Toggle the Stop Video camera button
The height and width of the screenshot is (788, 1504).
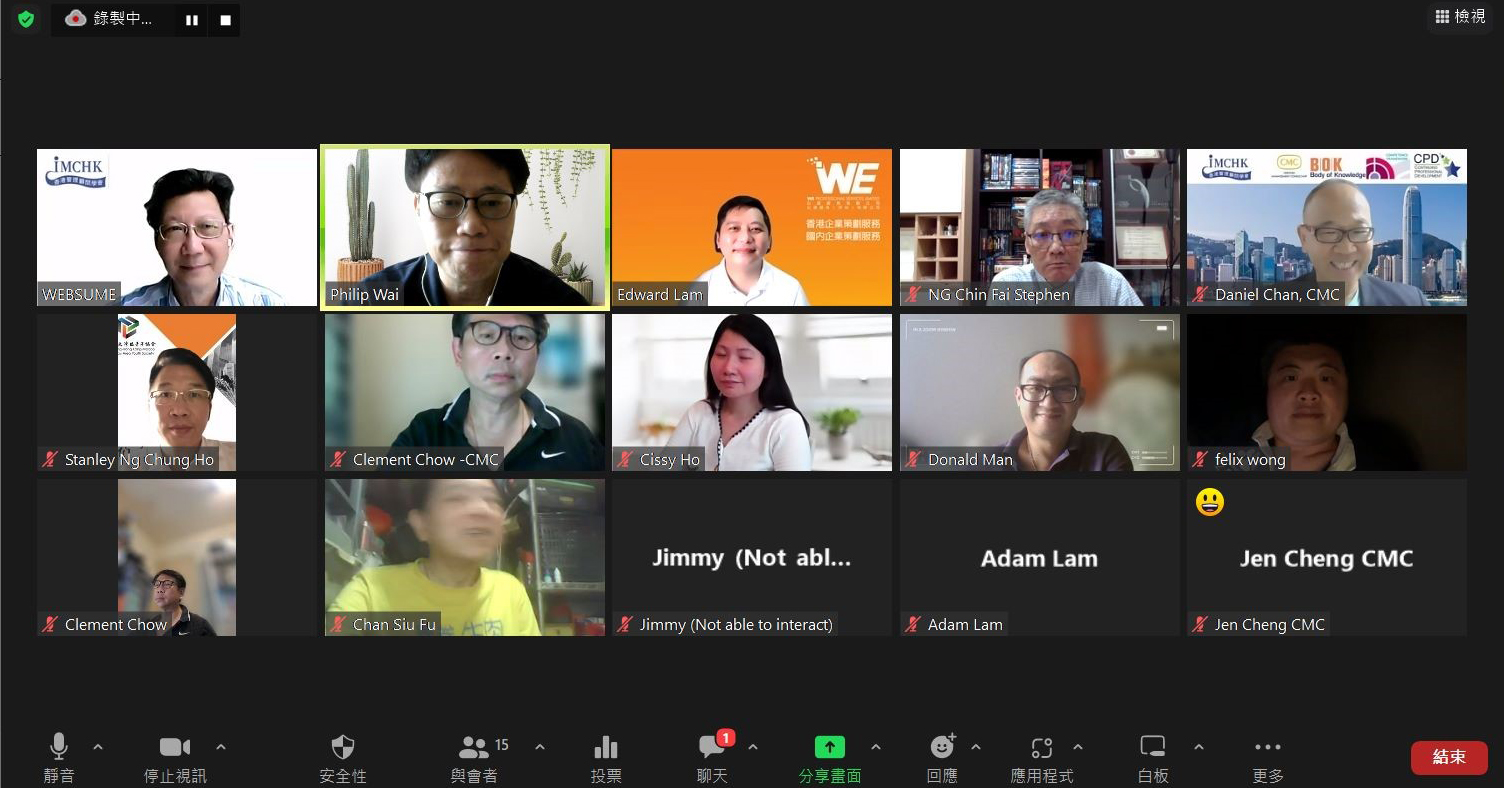175,747
